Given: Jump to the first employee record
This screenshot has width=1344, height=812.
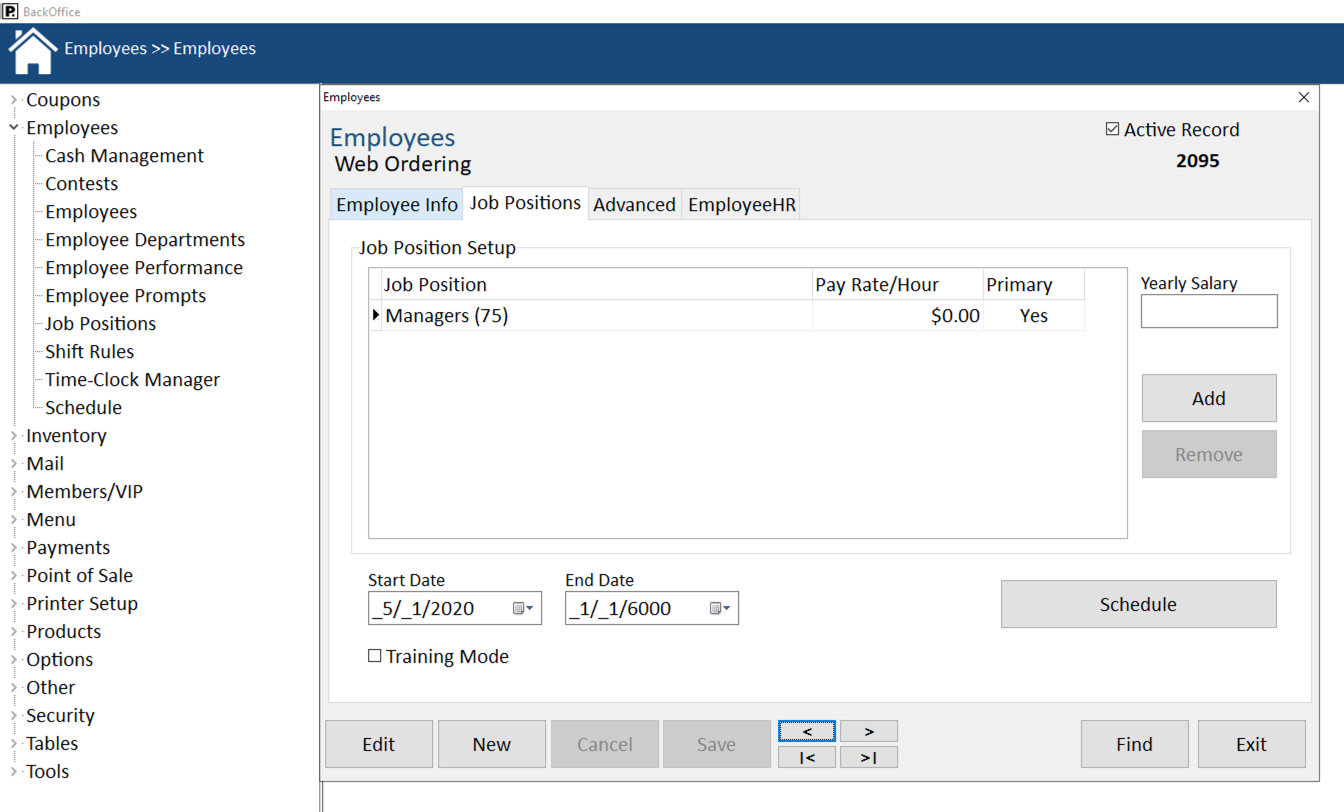Looking at the screenshot, I should [807, 757].
